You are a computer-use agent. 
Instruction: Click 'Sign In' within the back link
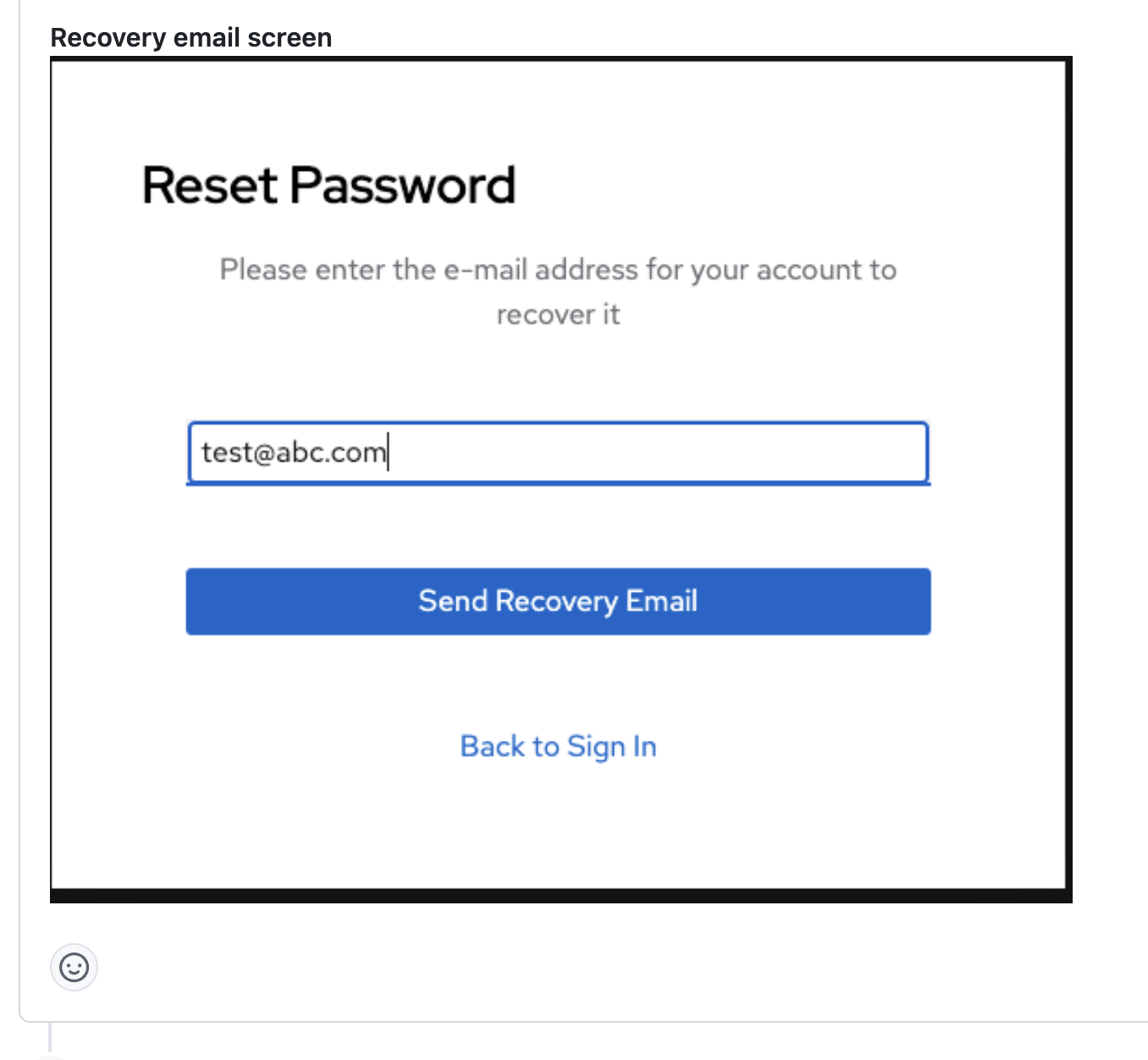[611, 747]
